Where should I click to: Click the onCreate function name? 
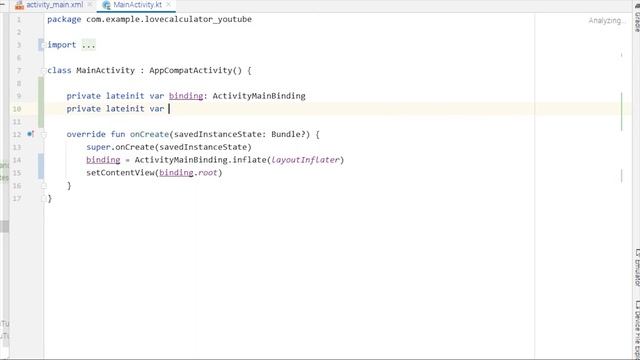pyautogui.click(x=149, y=134)
